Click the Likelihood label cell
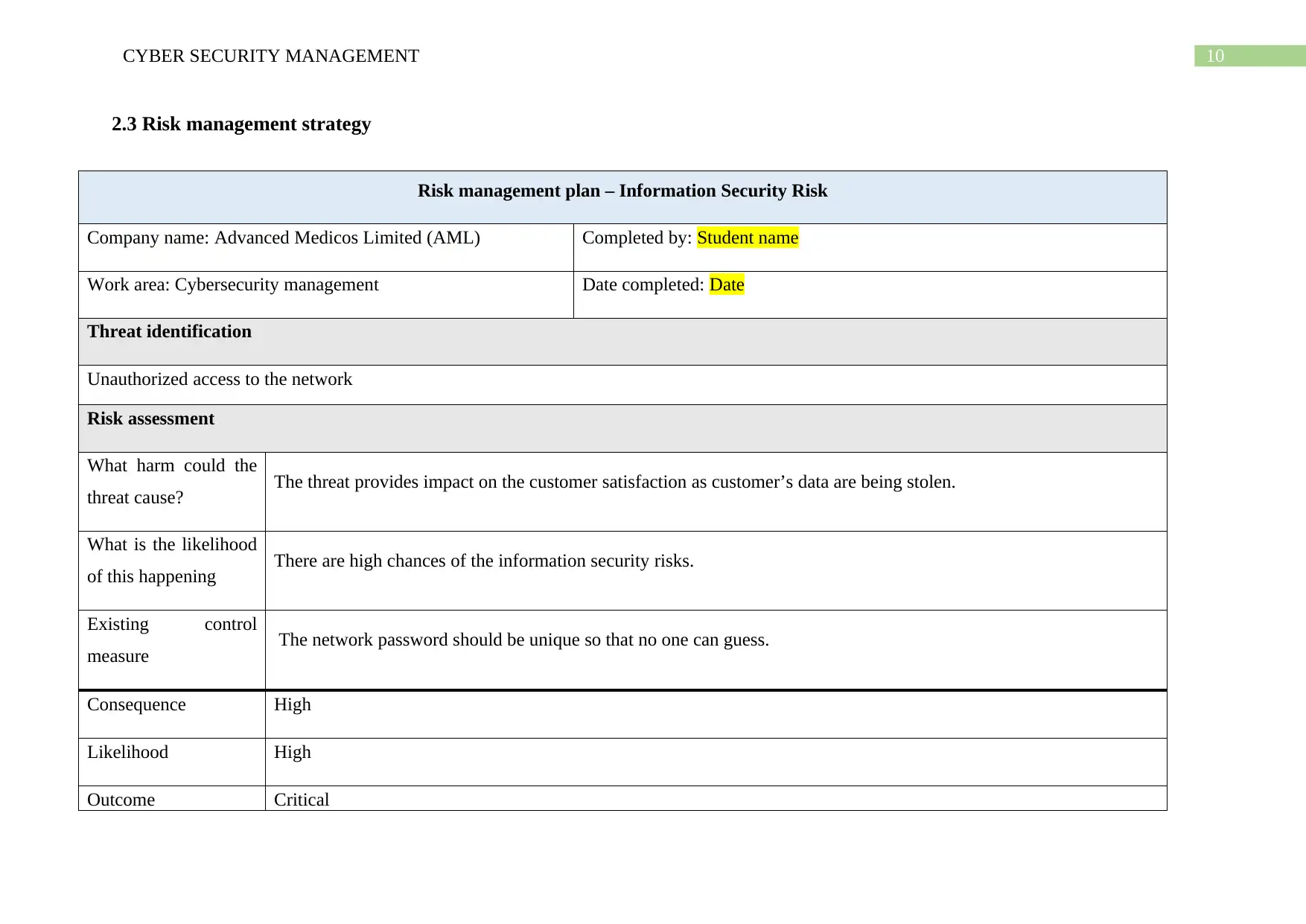This screenshot has width=1306, height=924. (172, 762)
